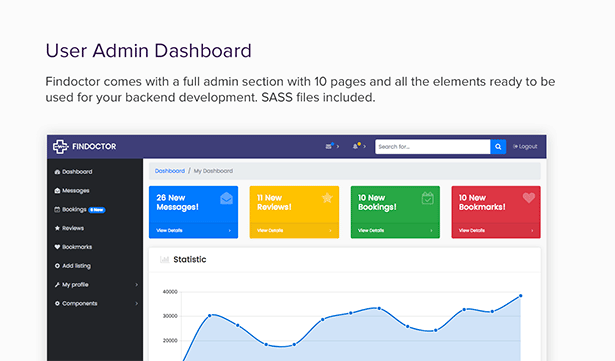Click the Messages envelope sidebar icon
615x361 pixels.
coord(57,191)
